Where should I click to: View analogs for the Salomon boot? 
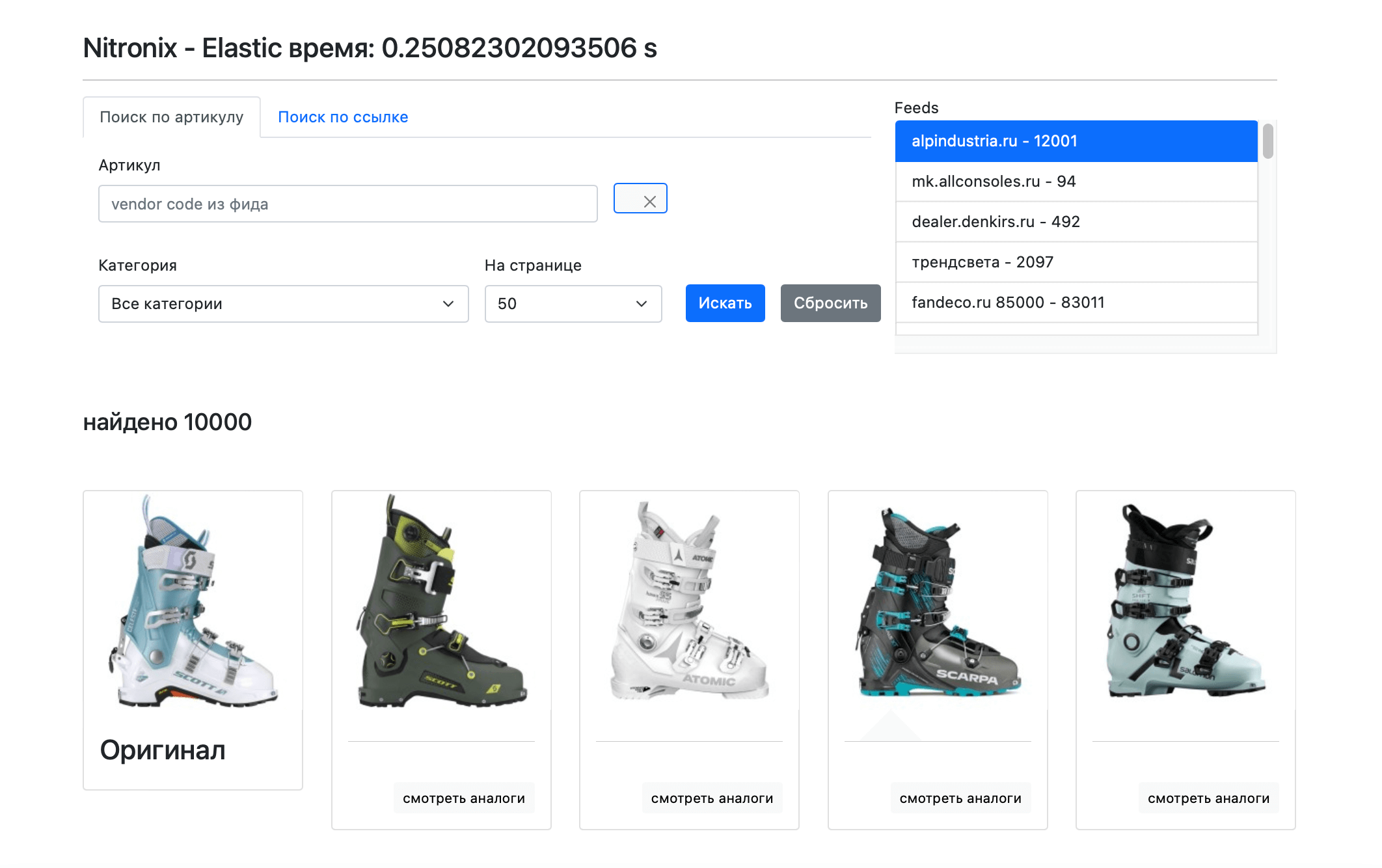click(1208, 798)
